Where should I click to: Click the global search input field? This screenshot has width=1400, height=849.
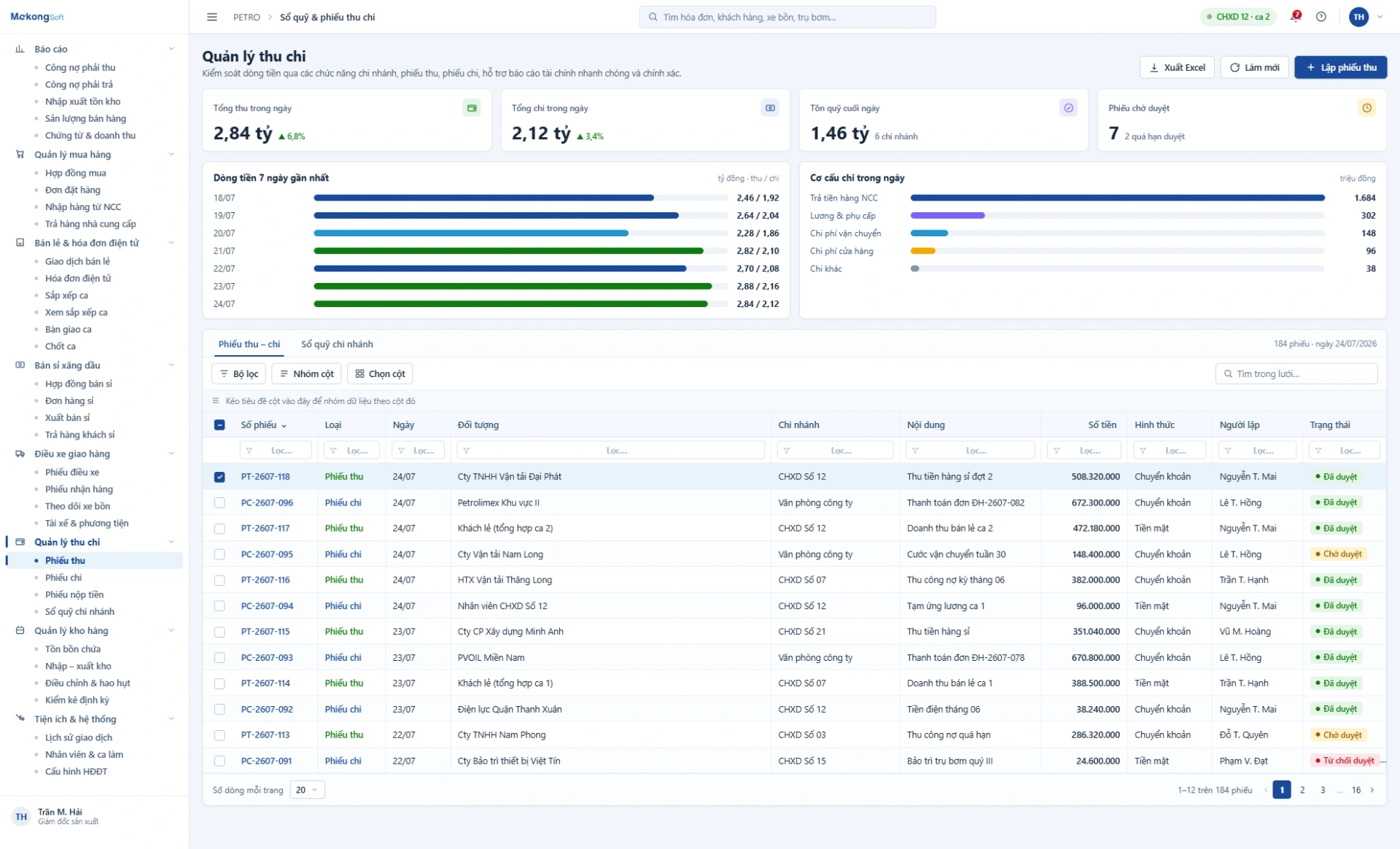tap(787, 17)
